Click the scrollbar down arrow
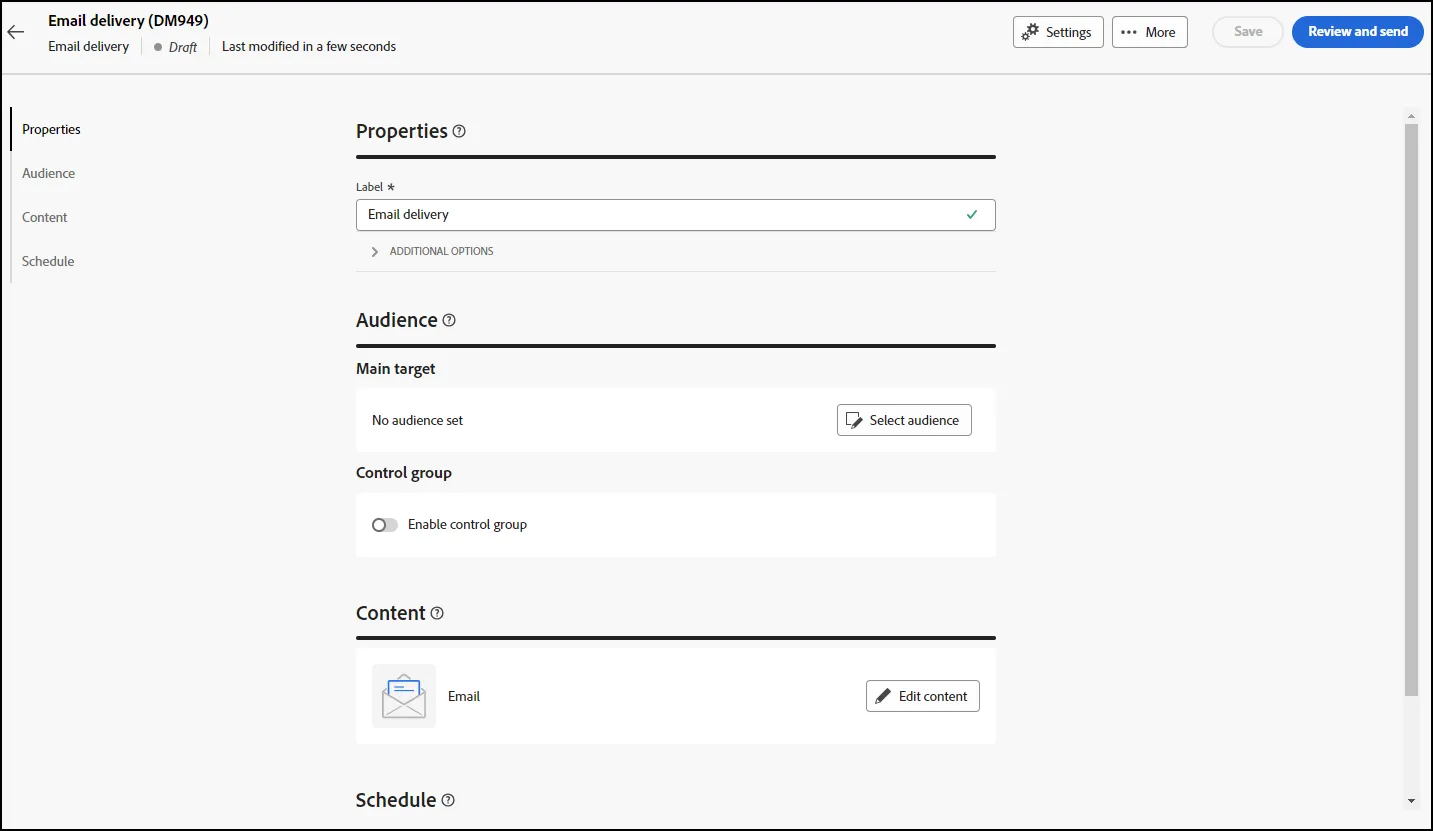 [1411, 801]
